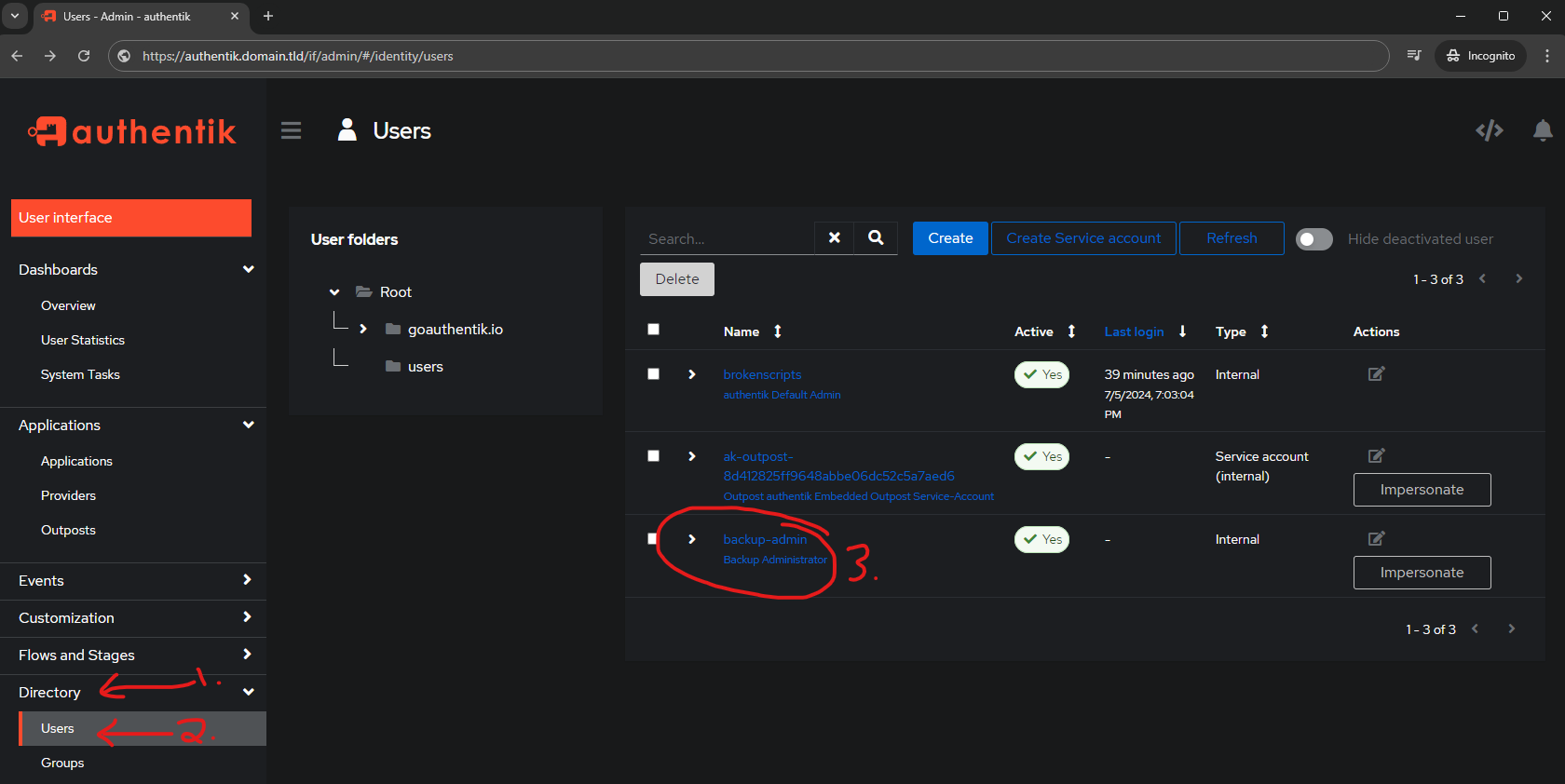Image resolution: width=1565 pixels, height=784 pixels.
Task: Sort by Type column arrows
Action: [x=1264, y=331]
